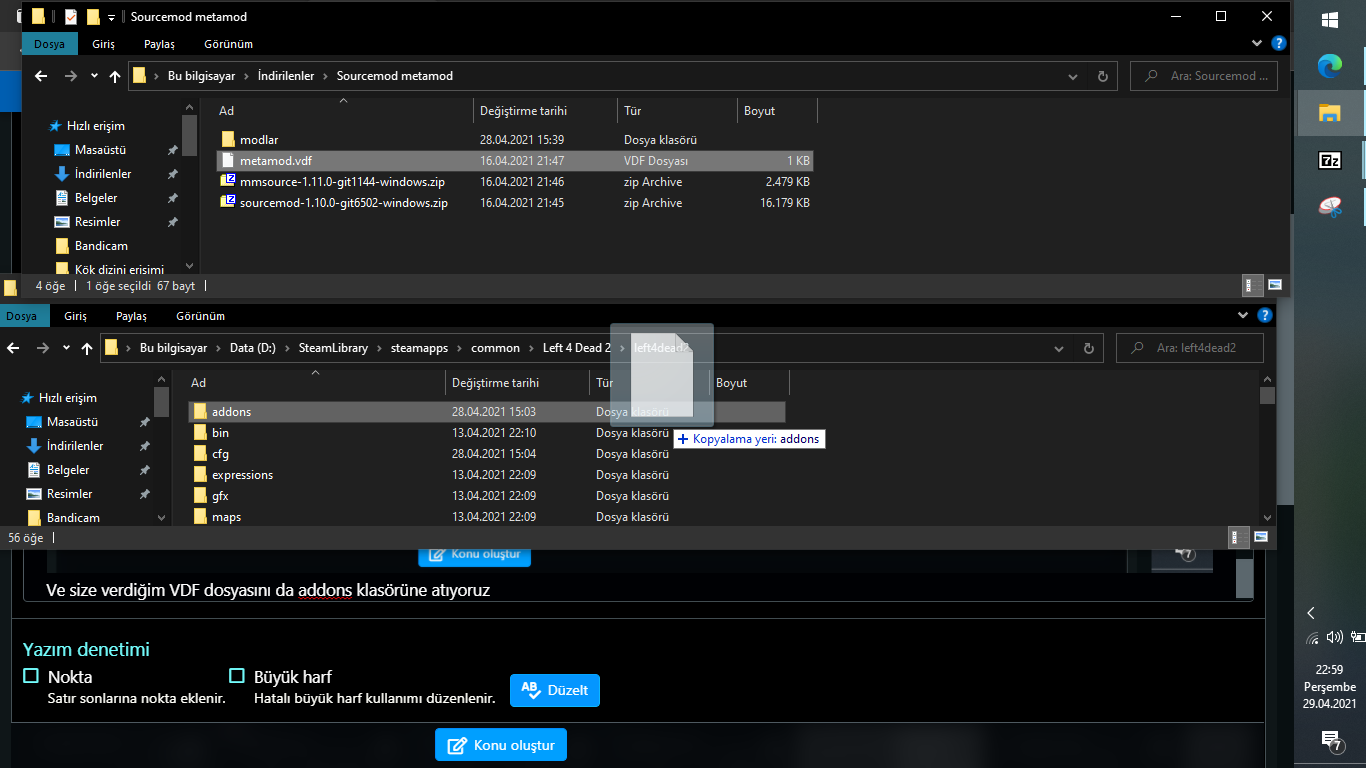
Task: Expand the ribbon in left4dead2 window
Action: [x=1245, y=316]
